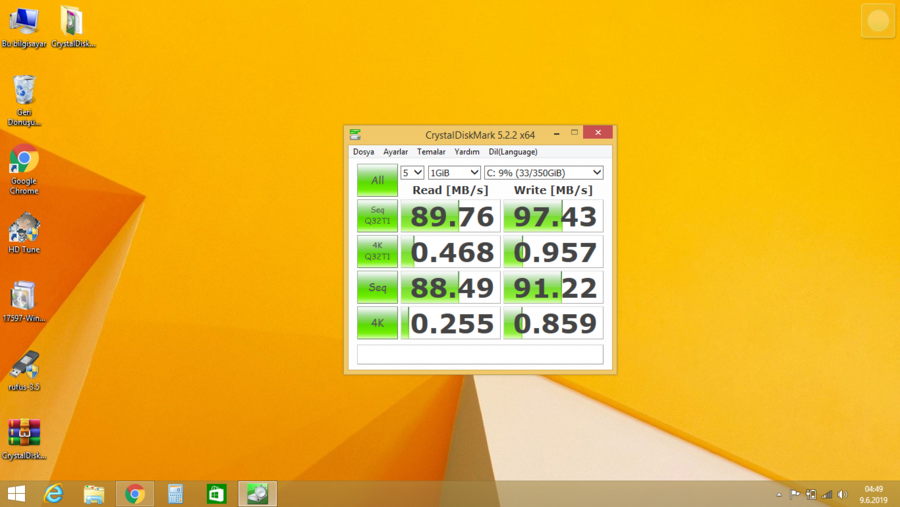
Task: Close the CrystalDiskMark window
Action: point(598,133)
